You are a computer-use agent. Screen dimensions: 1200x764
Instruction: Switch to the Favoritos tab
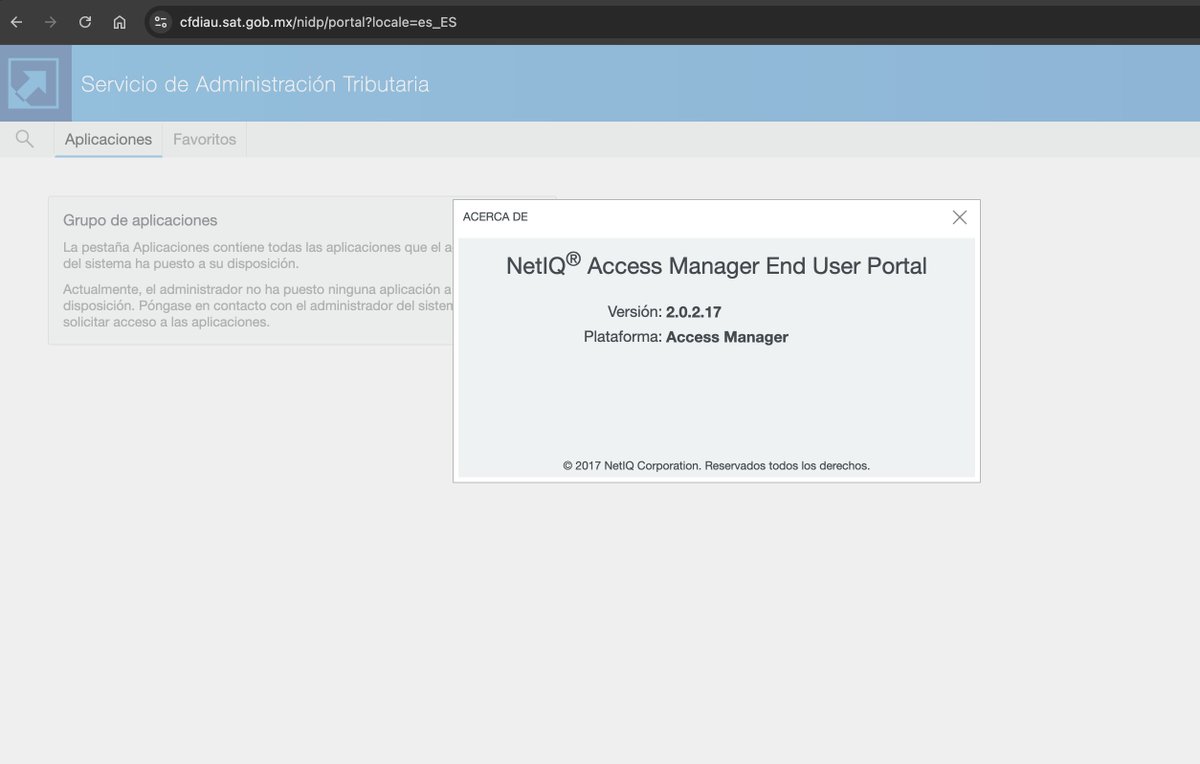coord(204,139)
